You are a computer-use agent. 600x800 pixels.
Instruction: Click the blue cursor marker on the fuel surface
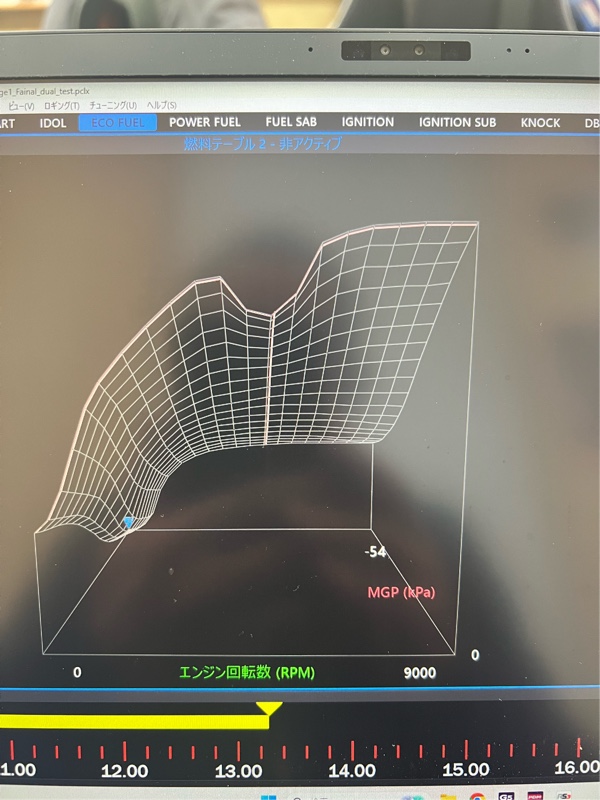[x=129, y=522]
